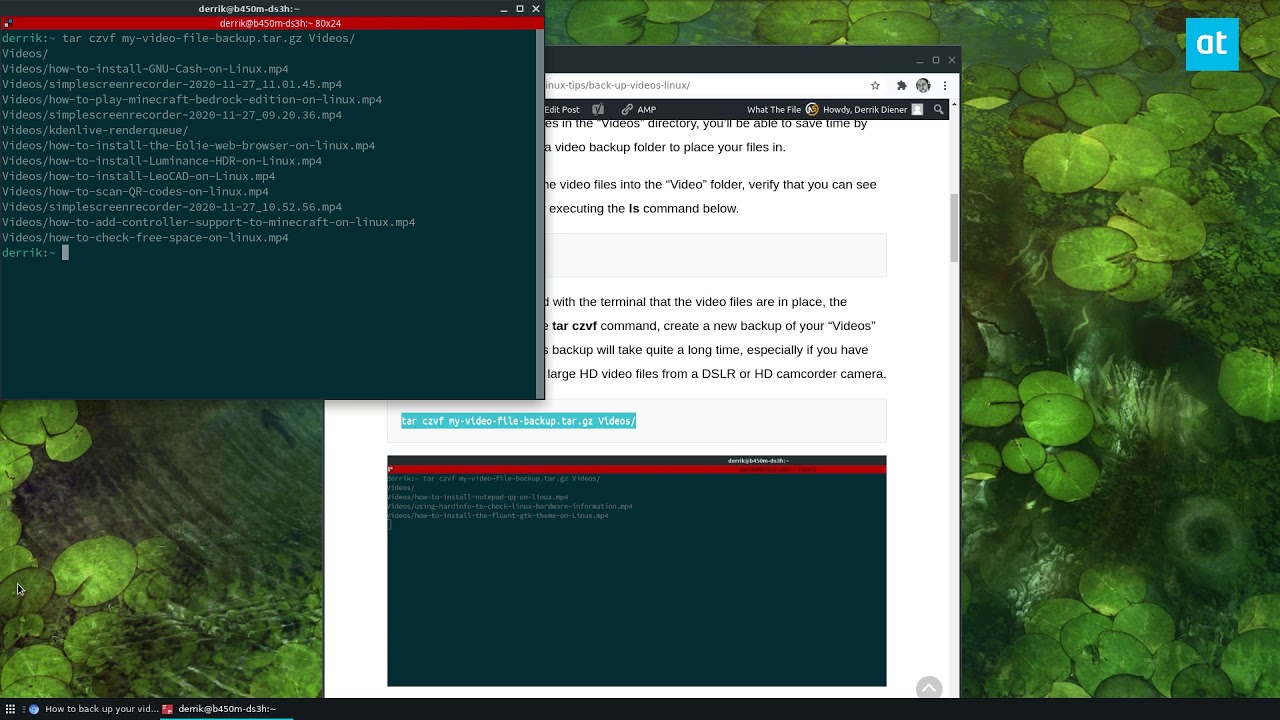The height and width of the screenshot is (720, 1280).
Task: Minimize the browser window
Action: tap(919, 60)
